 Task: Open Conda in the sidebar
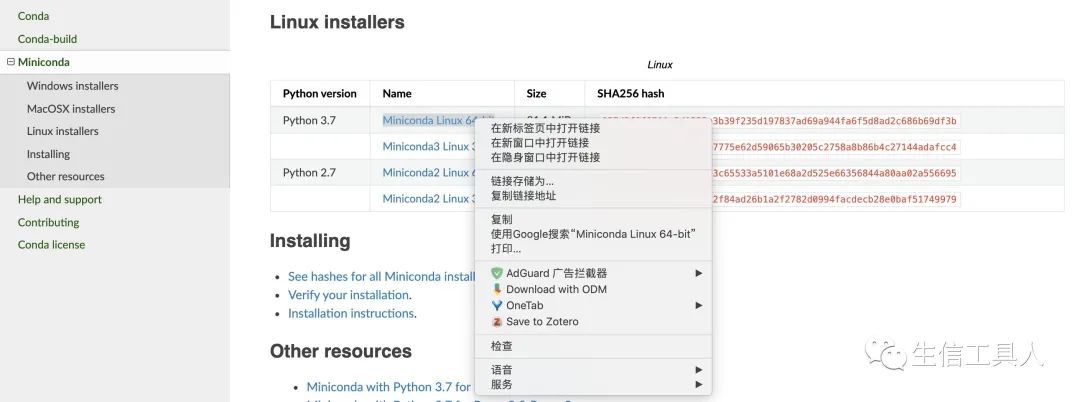click(33, 16)
